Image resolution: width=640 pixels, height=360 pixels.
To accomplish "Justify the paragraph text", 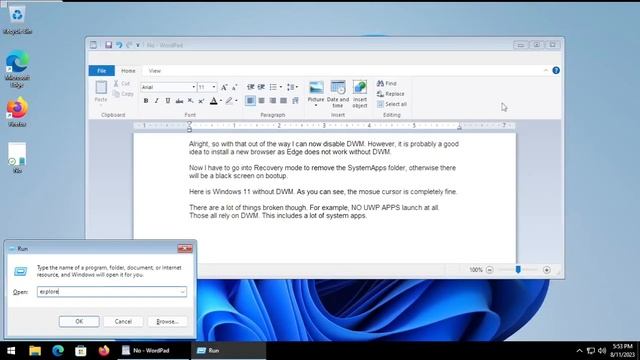I will (x=283, y=100).
